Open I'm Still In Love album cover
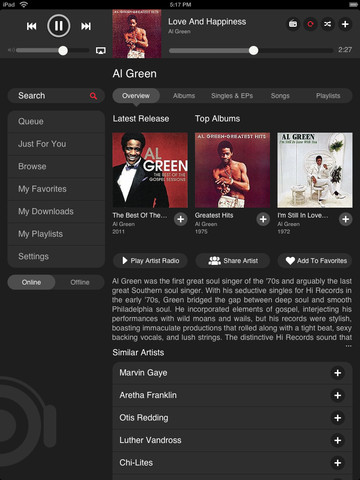The width and height of the screenshot is (360, 480). coord(315,170)
